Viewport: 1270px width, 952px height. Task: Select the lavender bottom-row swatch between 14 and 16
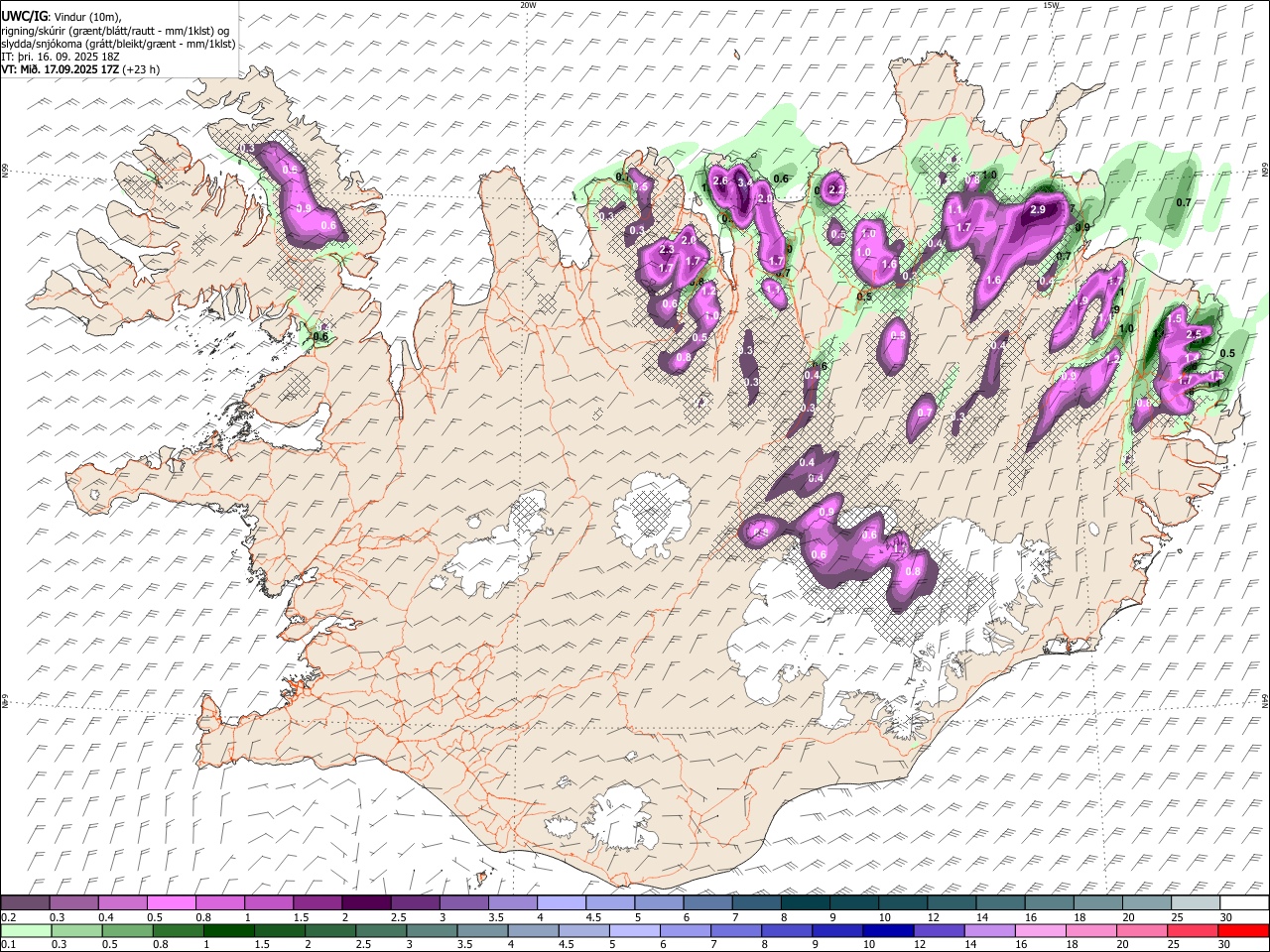click(x=990, y=930)
